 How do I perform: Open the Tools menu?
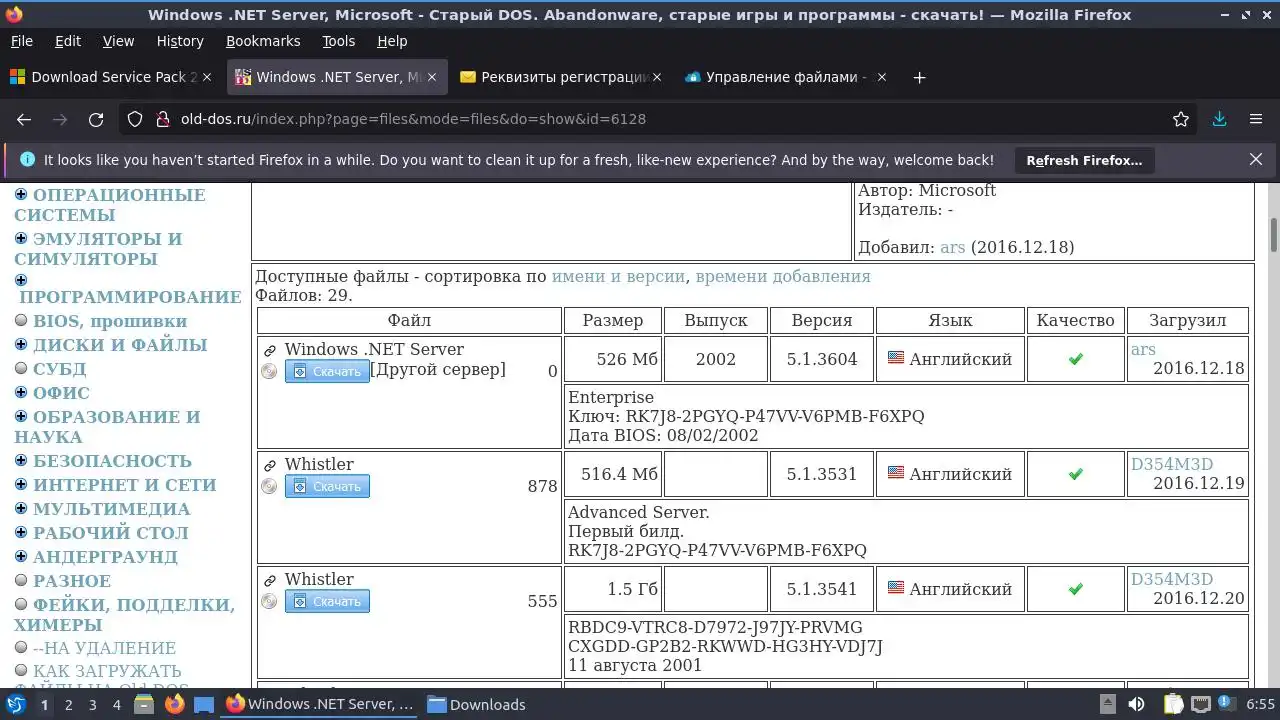click(338, 41)
